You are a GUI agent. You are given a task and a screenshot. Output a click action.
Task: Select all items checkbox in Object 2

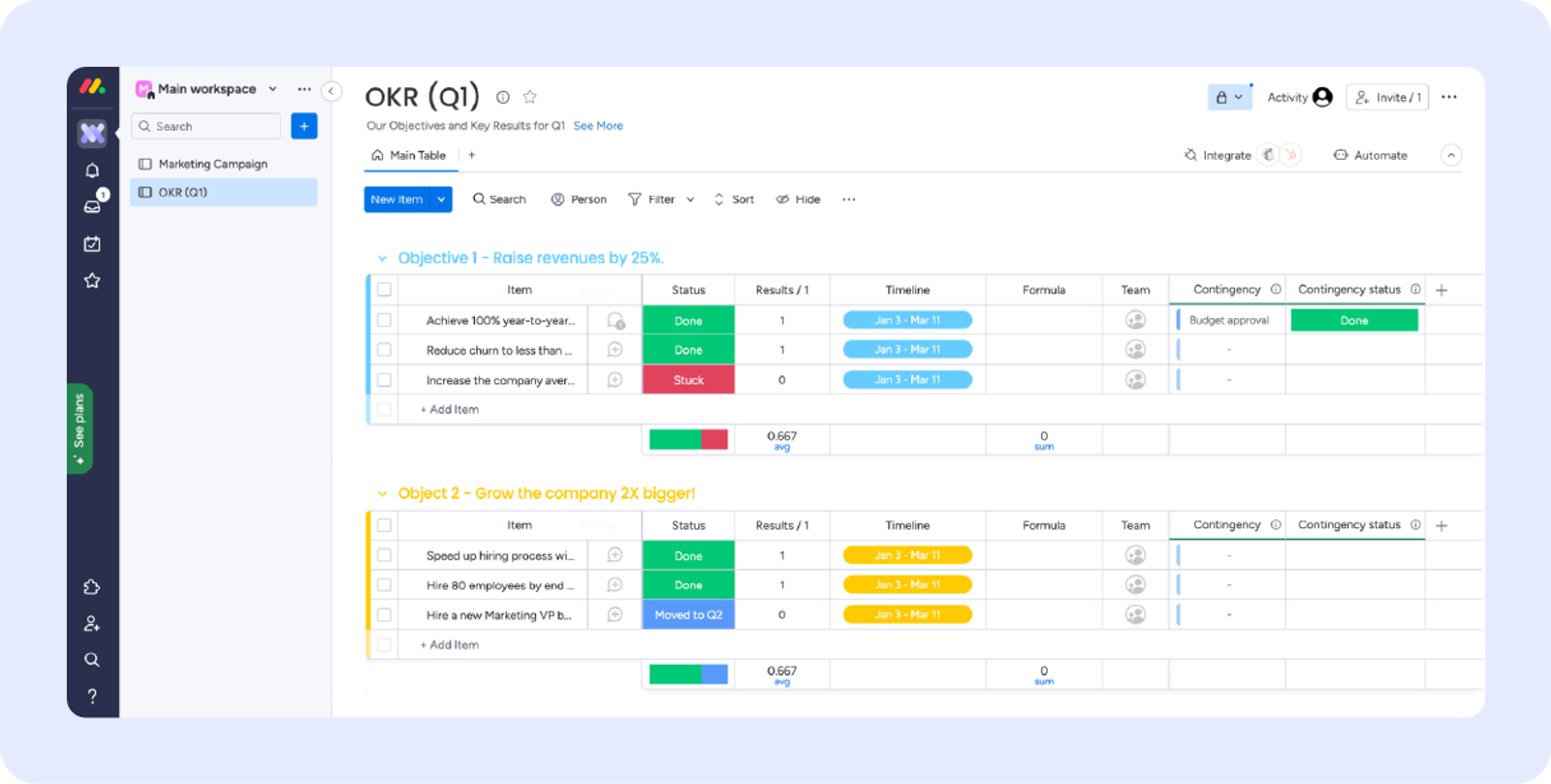(385, 525)
